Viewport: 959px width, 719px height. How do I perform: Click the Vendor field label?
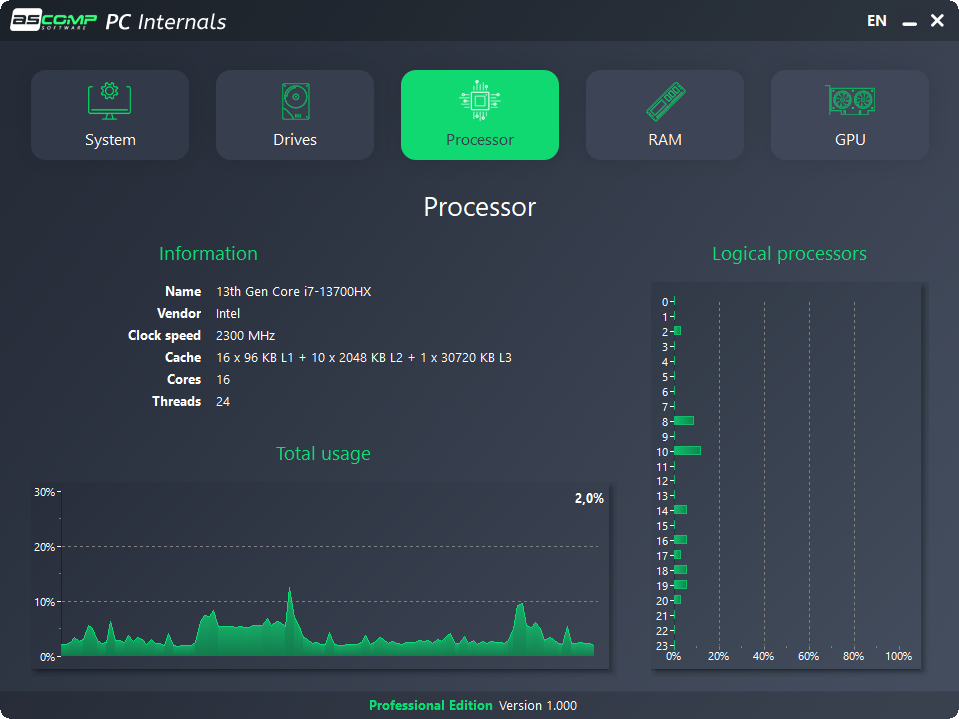pyautogui.click(x=179, y=314)
